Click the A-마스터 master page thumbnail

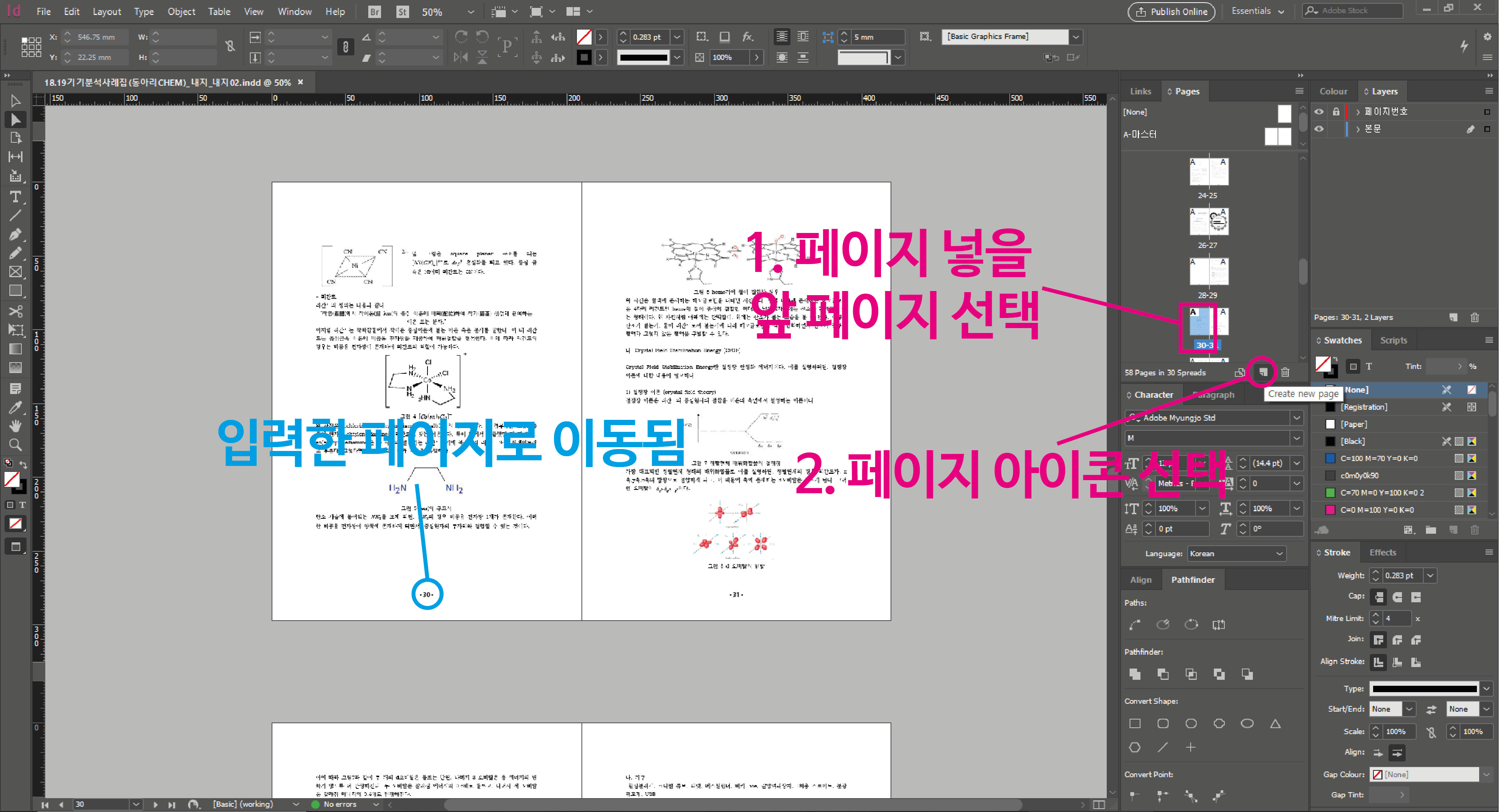[x=1277, y=136]
